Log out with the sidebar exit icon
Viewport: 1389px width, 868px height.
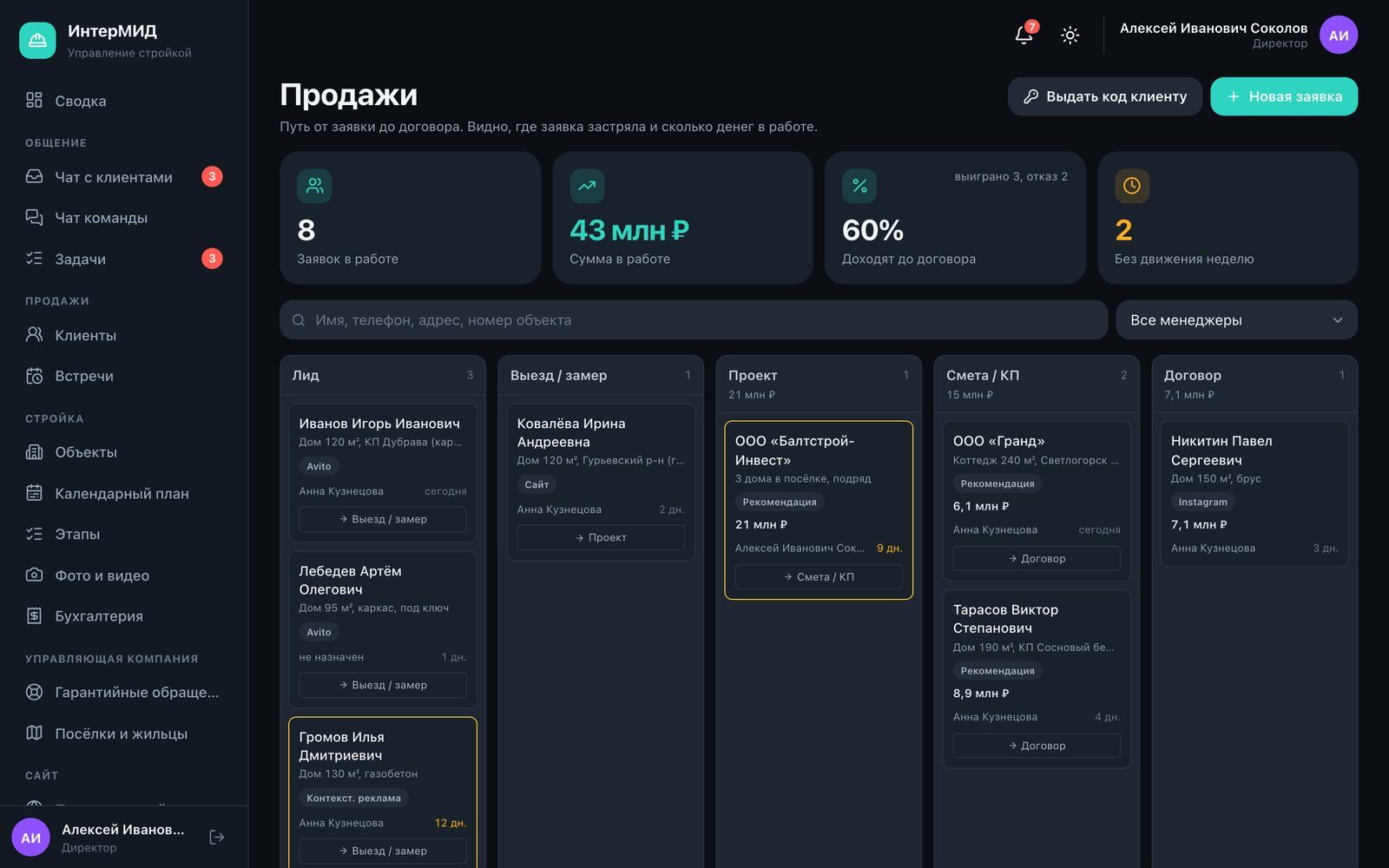(217, 837)
